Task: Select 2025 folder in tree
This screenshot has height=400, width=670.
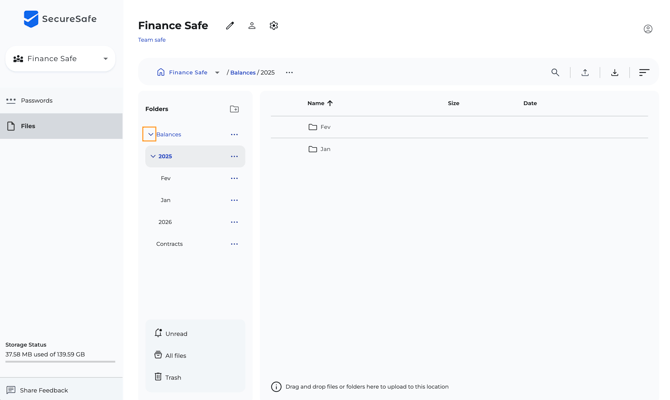Action: pos(165,156)
